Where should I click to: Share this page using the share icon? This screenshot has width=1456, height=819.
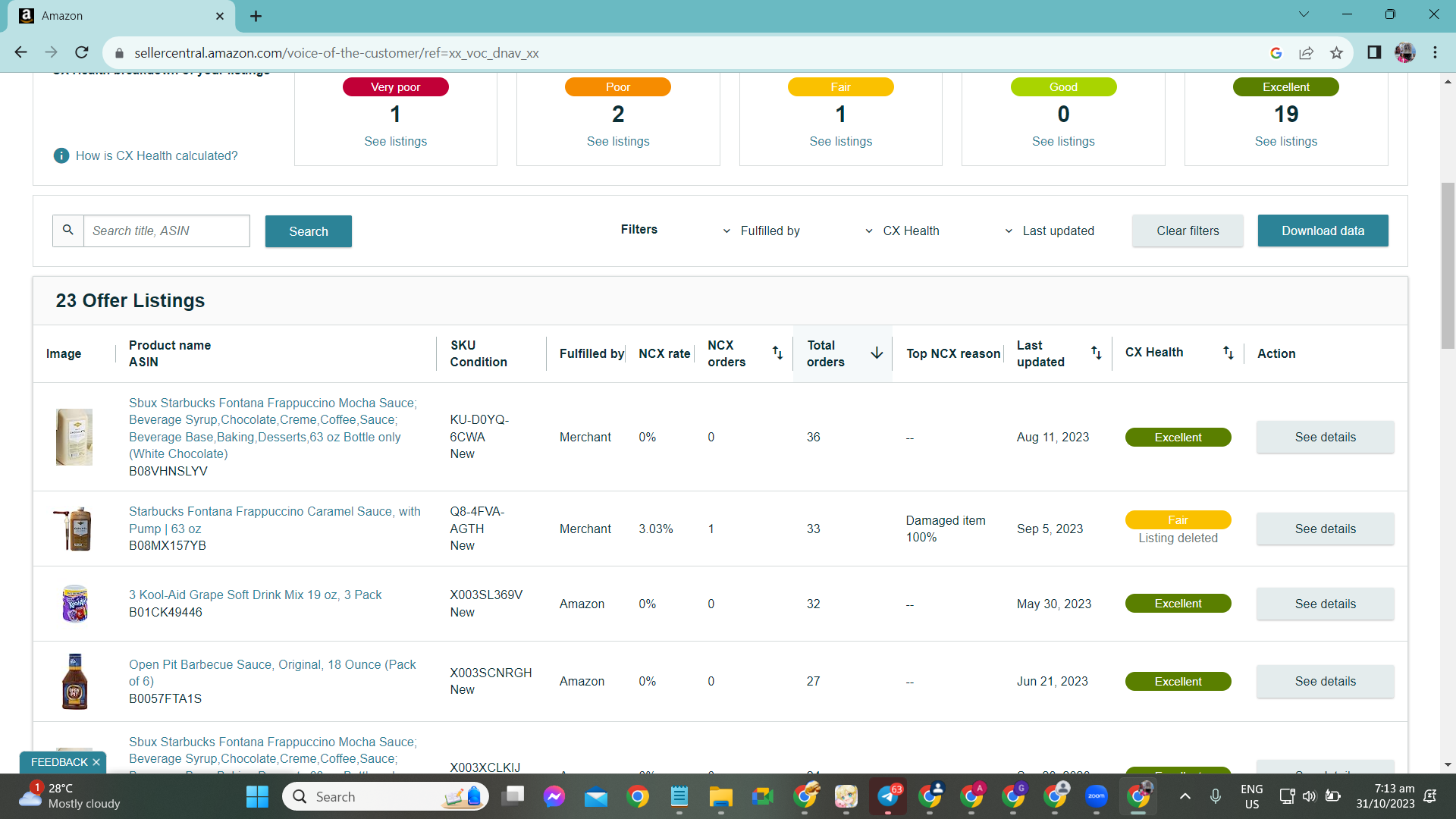click(x=1306, y=53)
